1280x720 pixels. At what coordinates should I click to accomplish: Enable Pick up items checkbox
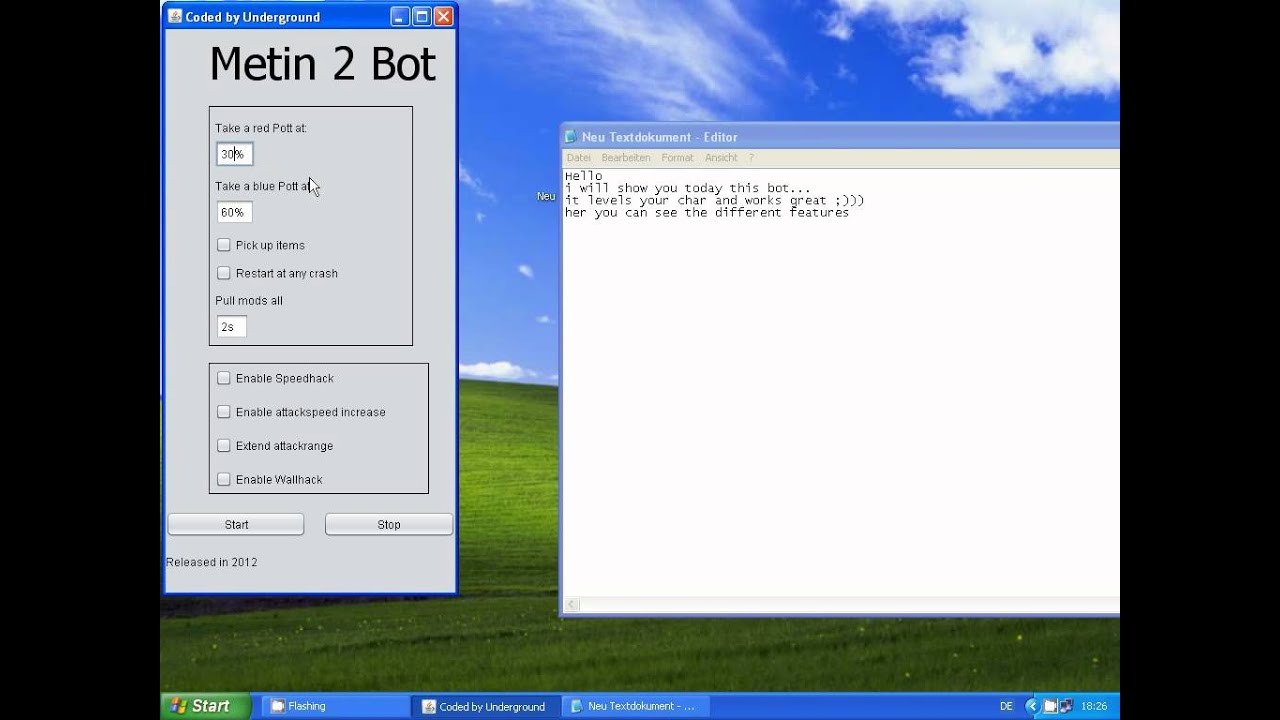pos(224,245)
